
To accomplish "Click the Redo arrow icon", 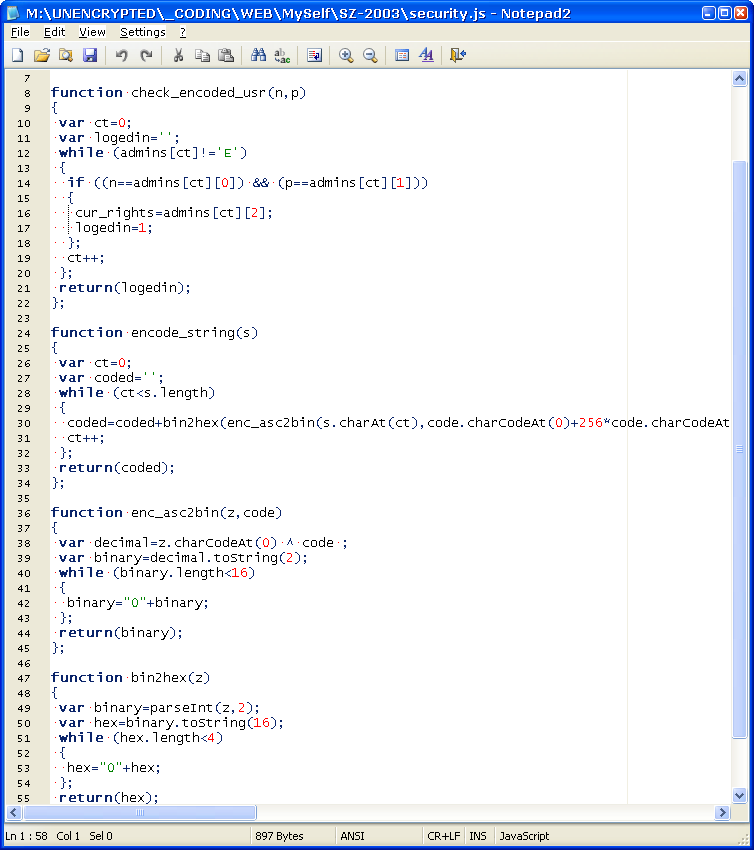I will [146, 55].
